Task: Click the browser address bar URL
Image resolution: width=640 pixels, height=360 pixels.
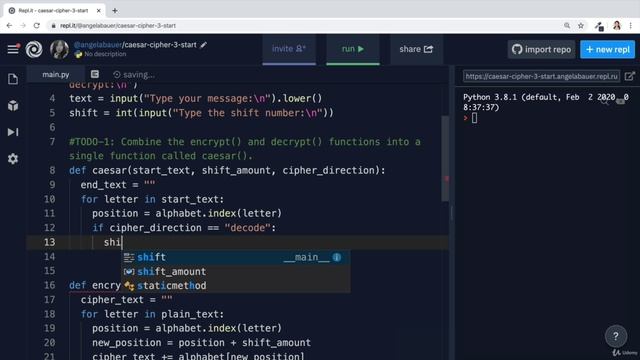Action: pos(118,26)
